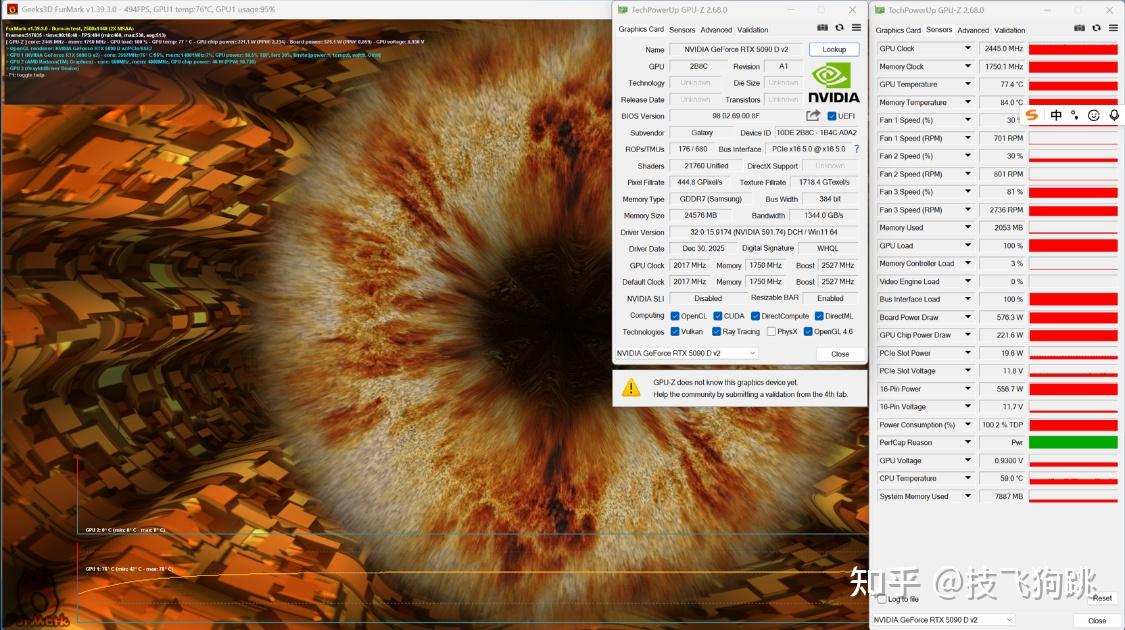The height and width of the screenshot is (630, 1125).
Task: Click the GPU-Z app icon in Graphics Card window title
Action: pos(623,10)
